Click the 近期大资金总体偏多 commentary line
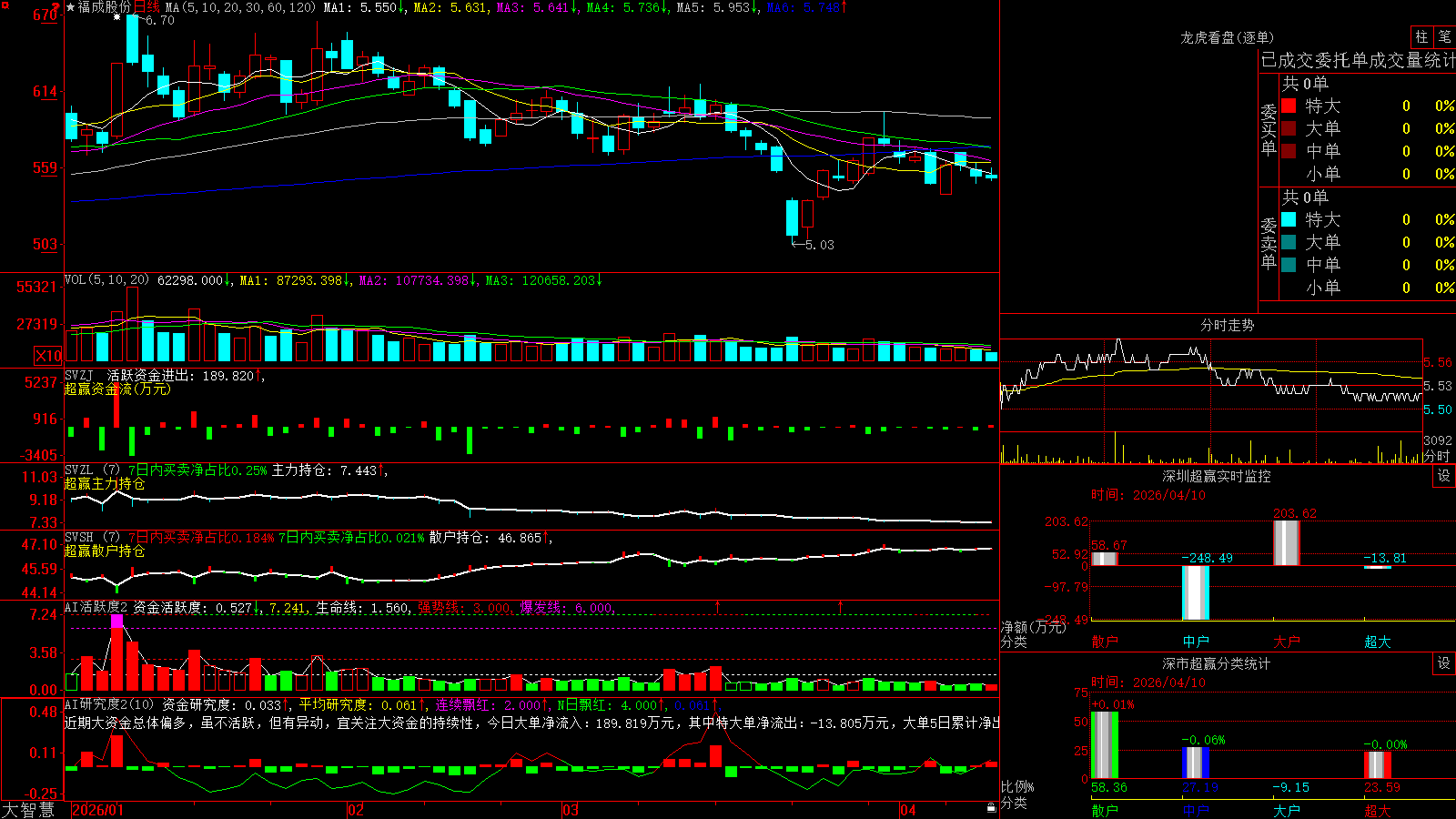1456x819 pixels. coord(532,723)
